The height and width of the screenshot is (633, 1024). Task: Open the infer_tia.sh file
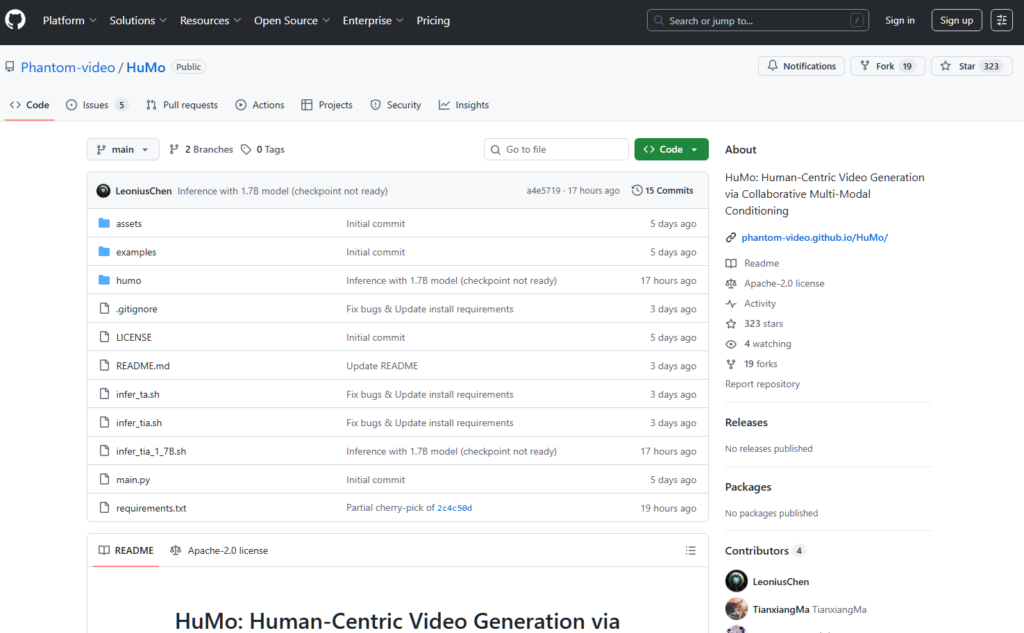click(x=139, y=423)
